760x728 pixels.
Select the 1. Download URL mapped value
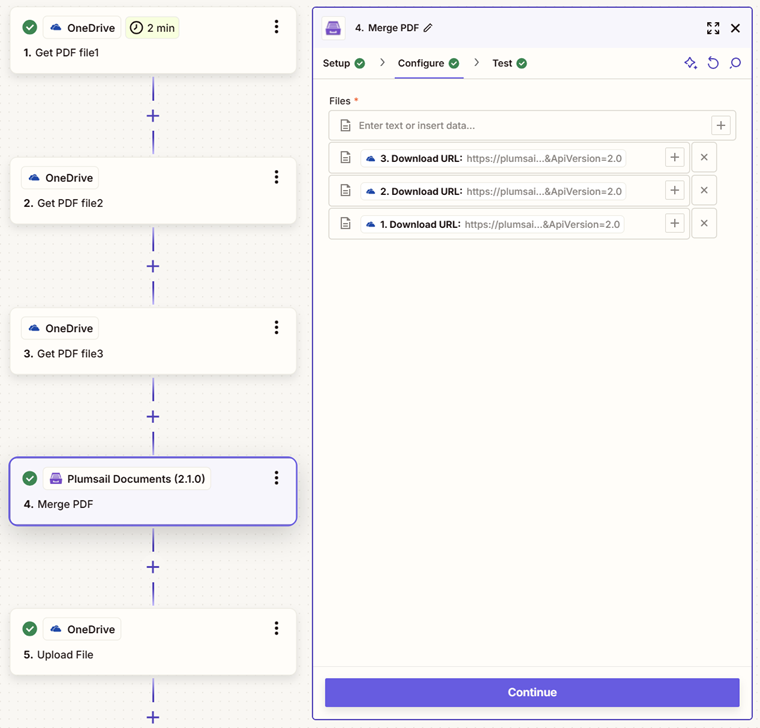[x=492, y=224]
